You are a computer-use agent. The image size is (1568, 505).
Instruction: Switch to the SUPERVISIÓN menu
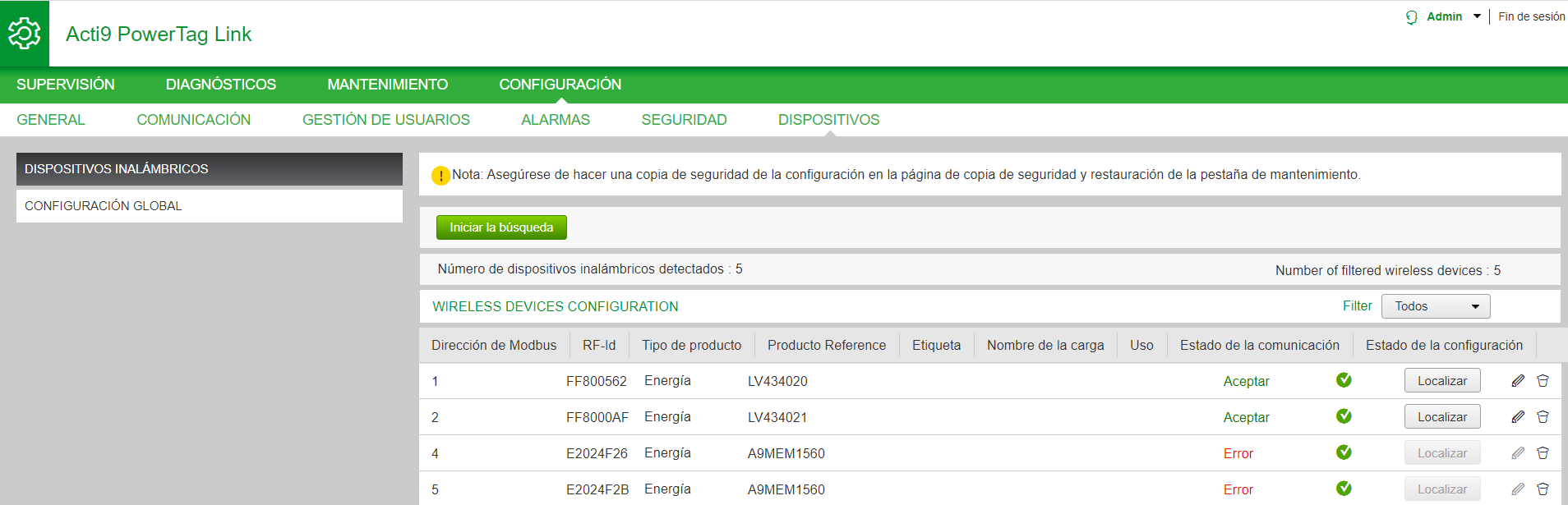[66, 85]
